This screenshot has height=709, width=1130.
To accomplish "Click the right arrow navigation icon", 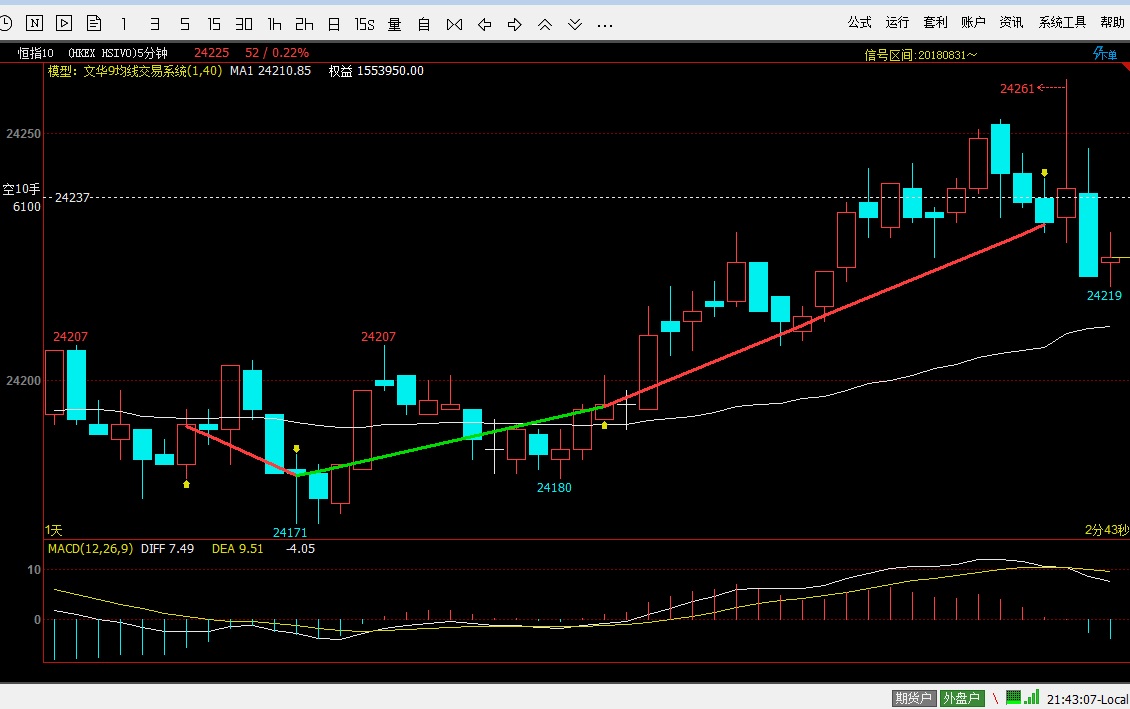I will tap(515, 22).
